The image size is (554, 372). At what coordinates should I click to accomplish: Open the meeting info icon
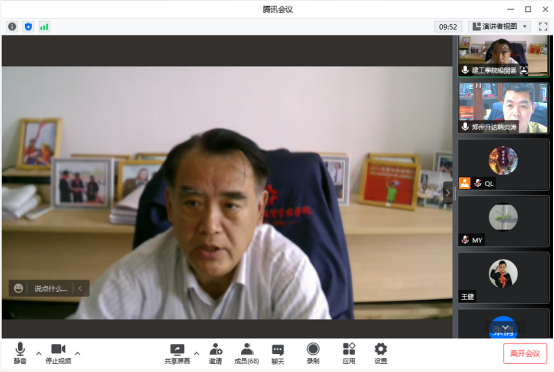[x=12, y=26]
